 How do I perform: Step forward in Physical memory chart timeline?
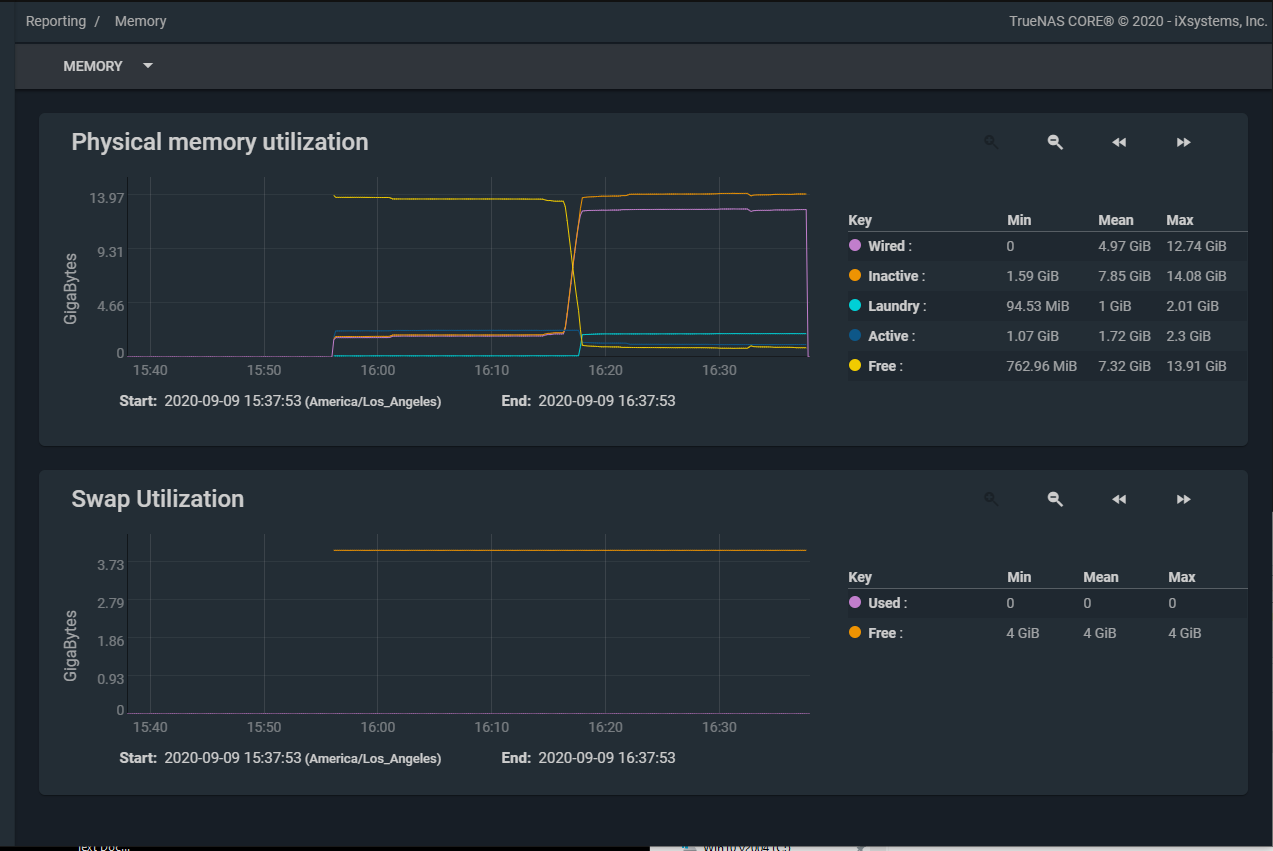1183,142
